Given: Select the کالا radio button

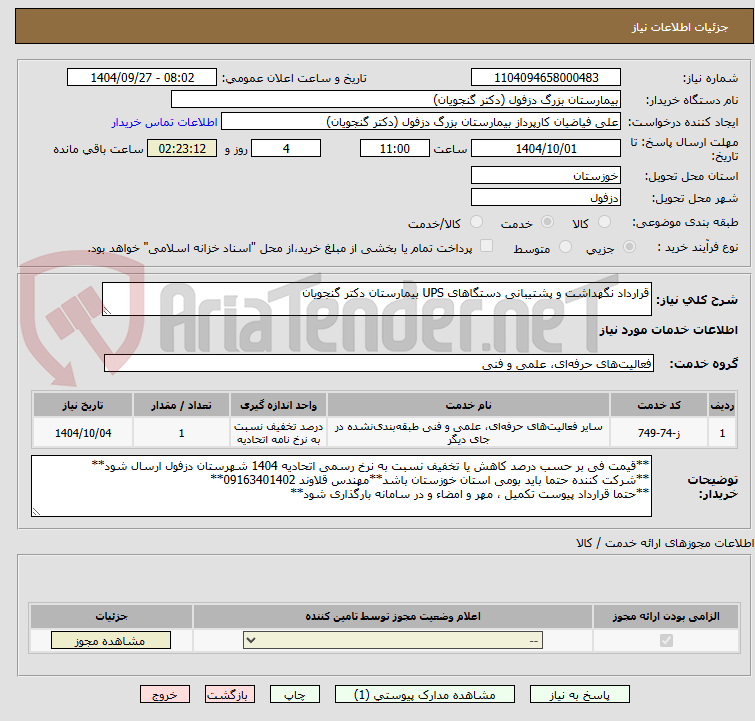Looking at the screenshot, I should point(604,222).
